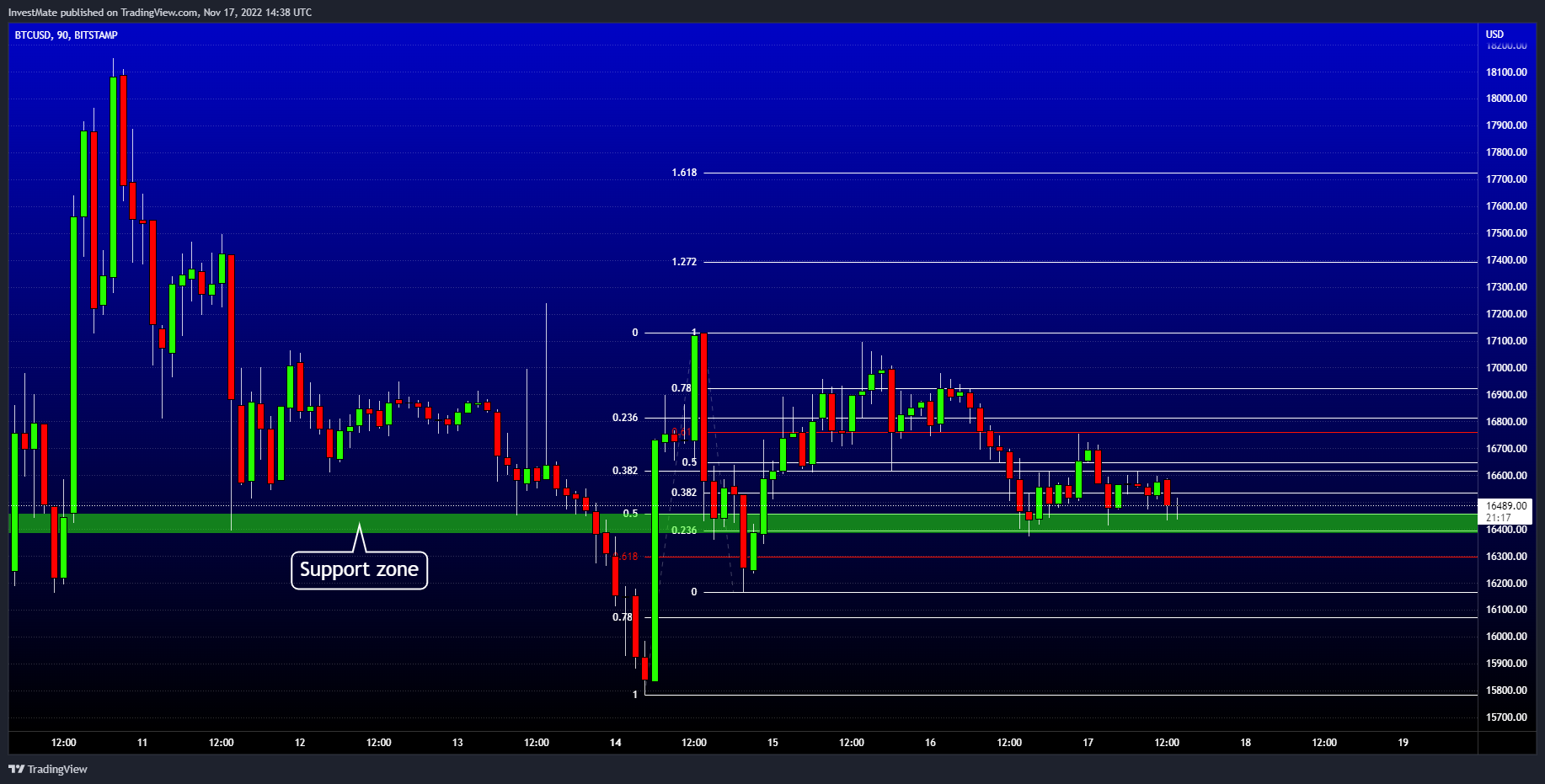Click the 16100.00 price axis label
1545x784 pixels.
1506,610
